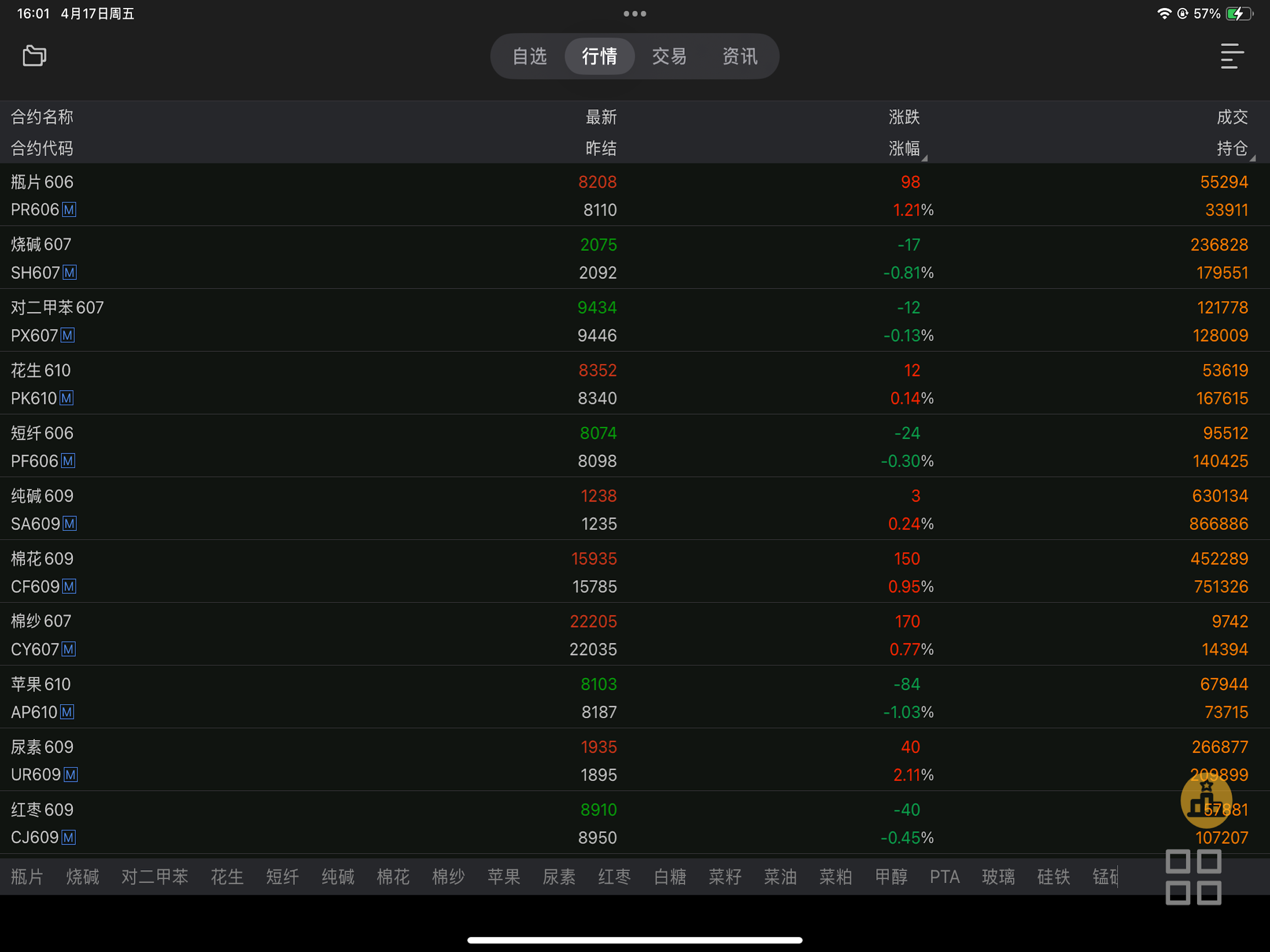Sort by the 最新 column header
The width and height of the screenshot is (1270, 952).
(x=601, y=117)
